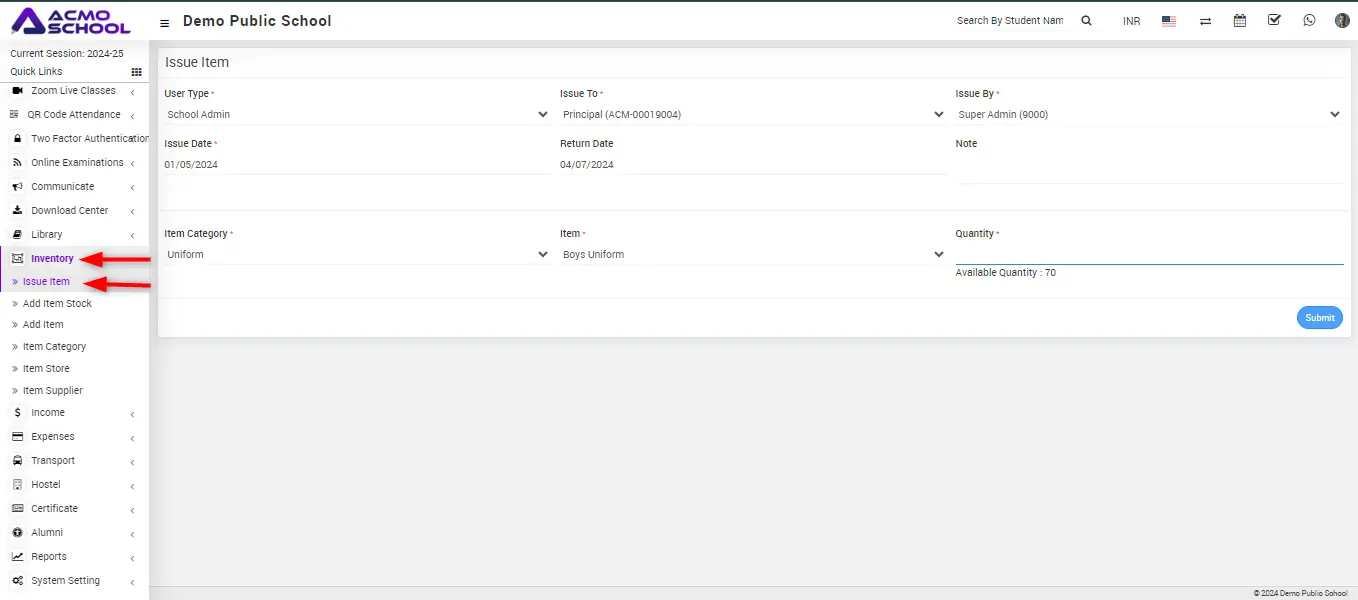This screenshot has height=600, width=1358.
Task: Open Add Item Stock in sidebar
Action: (57, 303)
